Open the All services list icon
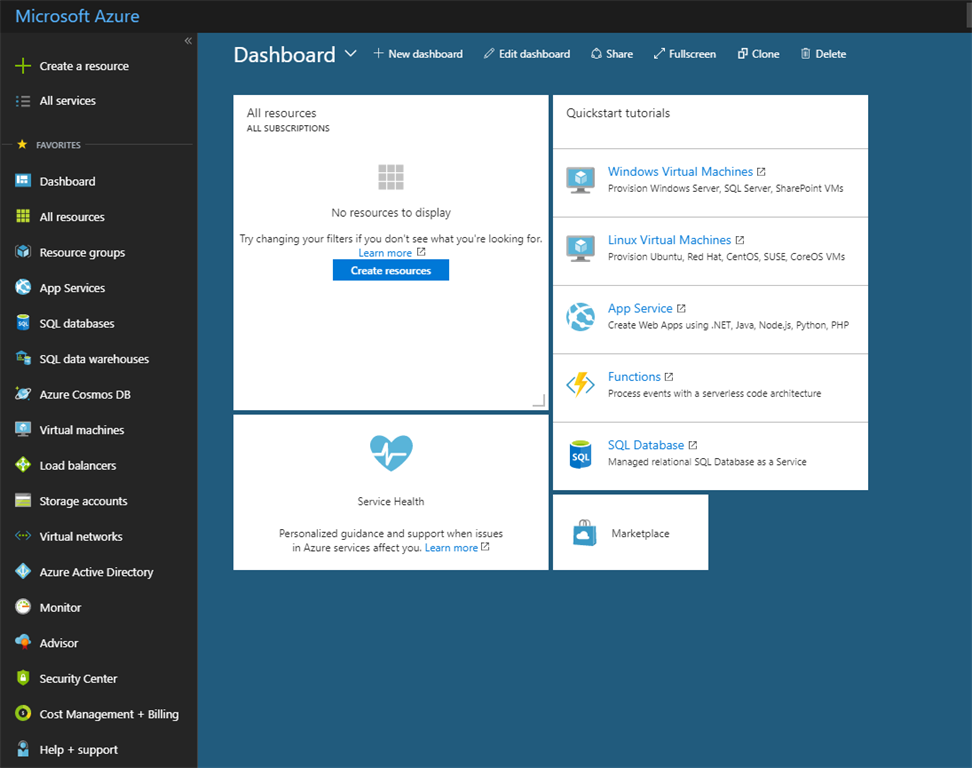This screenshot has height=768, width=972. pos(23,101)
